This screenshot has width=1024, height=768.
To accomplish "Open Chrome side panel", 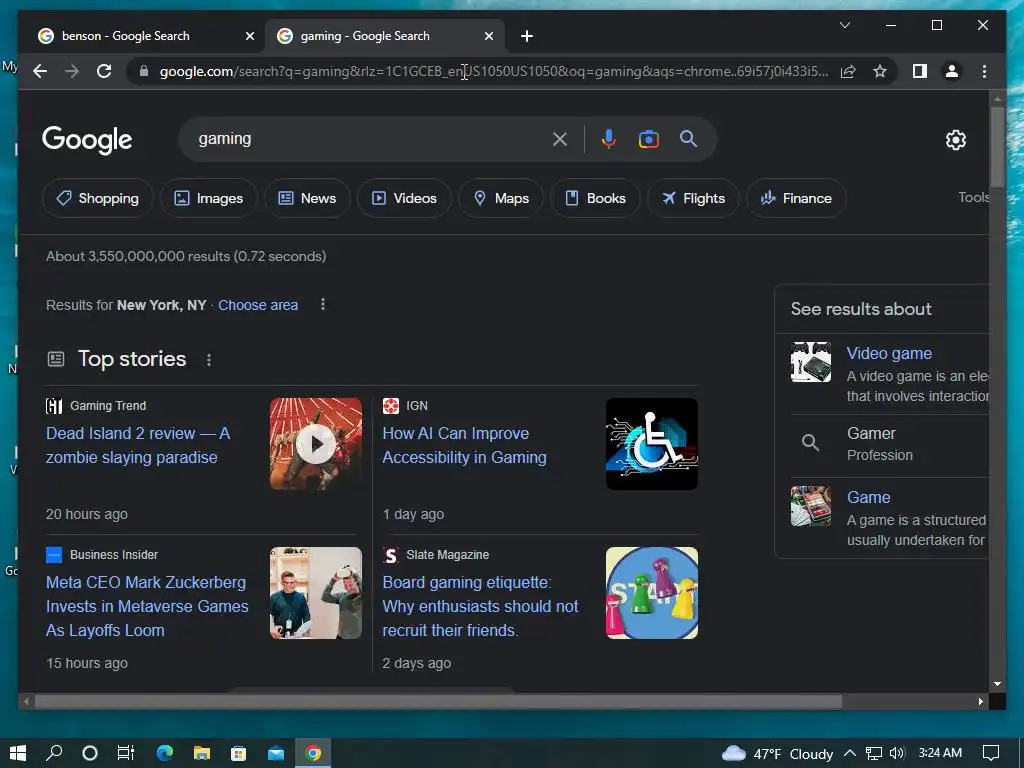I will point(920,71).
